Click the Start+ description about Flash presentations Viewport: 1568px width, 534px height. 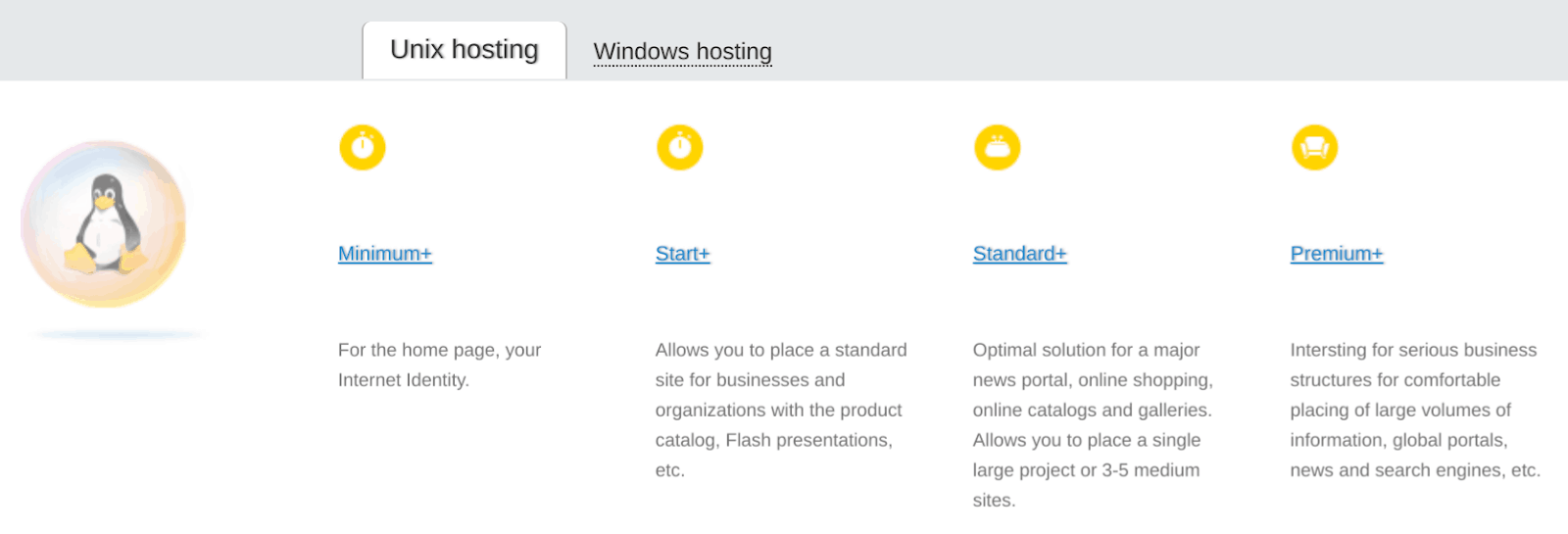781,410
